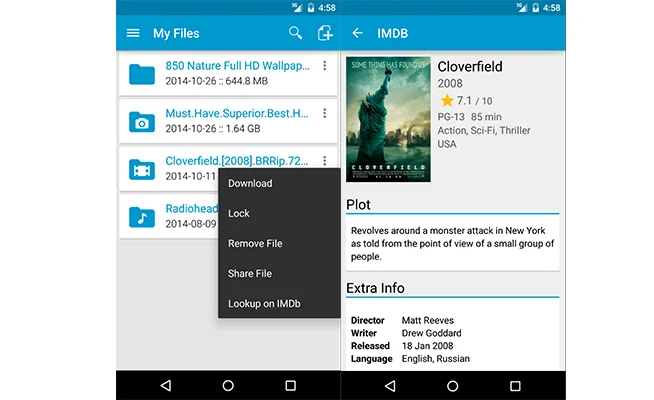Select Share File in the context menu

(279, 273)
